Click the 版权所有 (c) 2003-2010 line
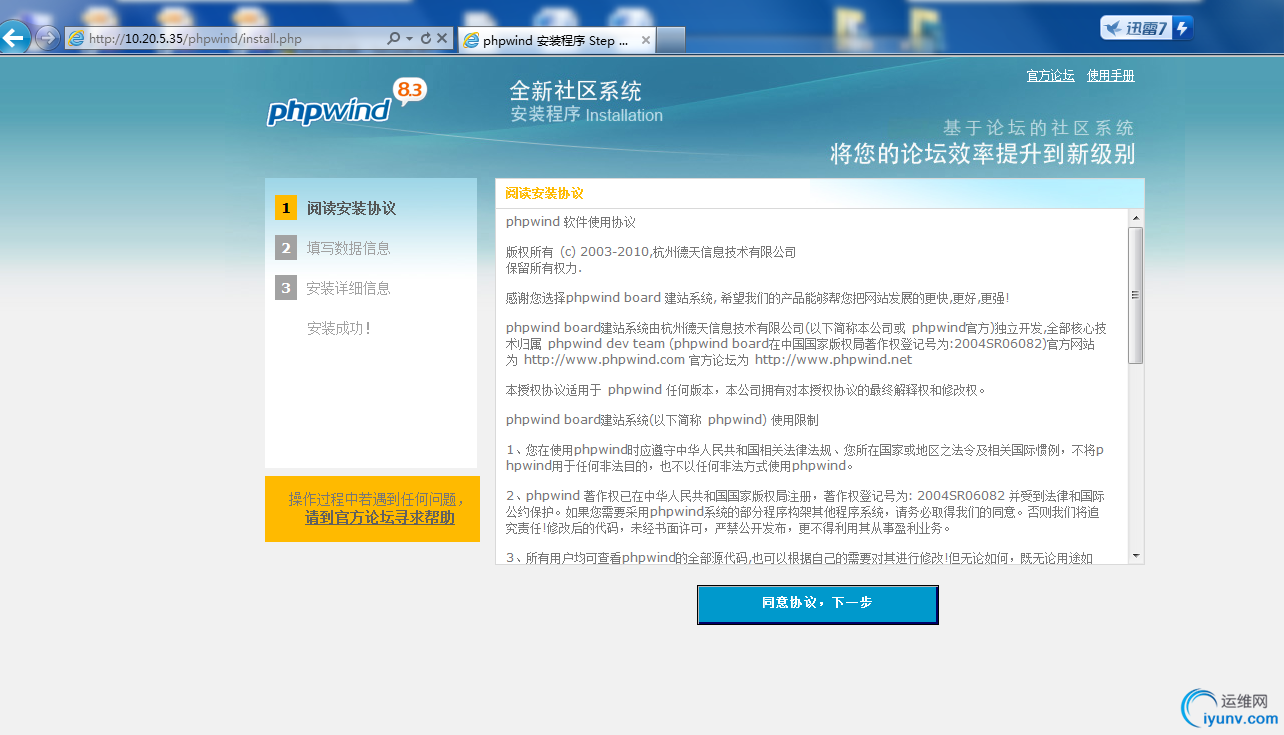The height and width of the screenshot is (735, 1284). (651, 252)
